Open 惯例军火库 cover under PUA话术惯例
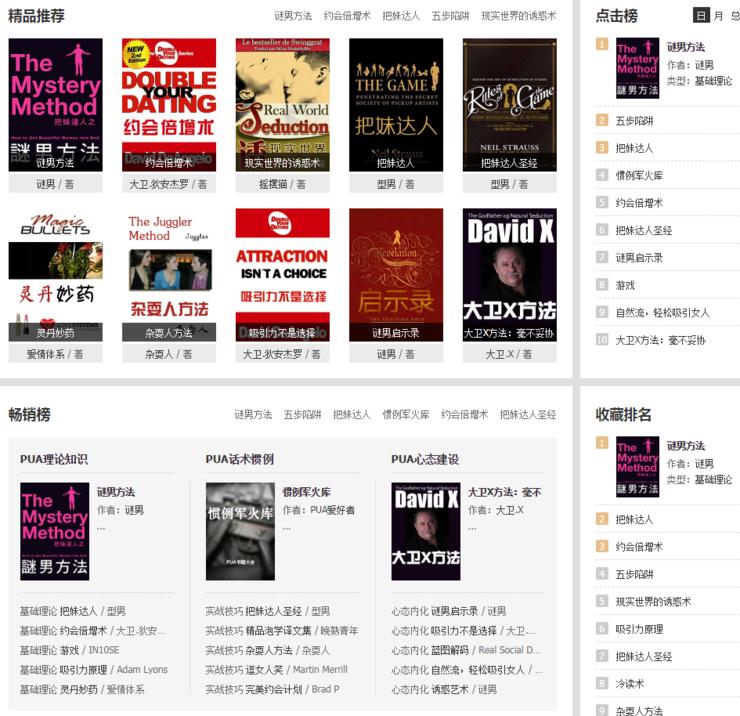The height and width of the screenshot is (716, 740). [x=240, y=531]
